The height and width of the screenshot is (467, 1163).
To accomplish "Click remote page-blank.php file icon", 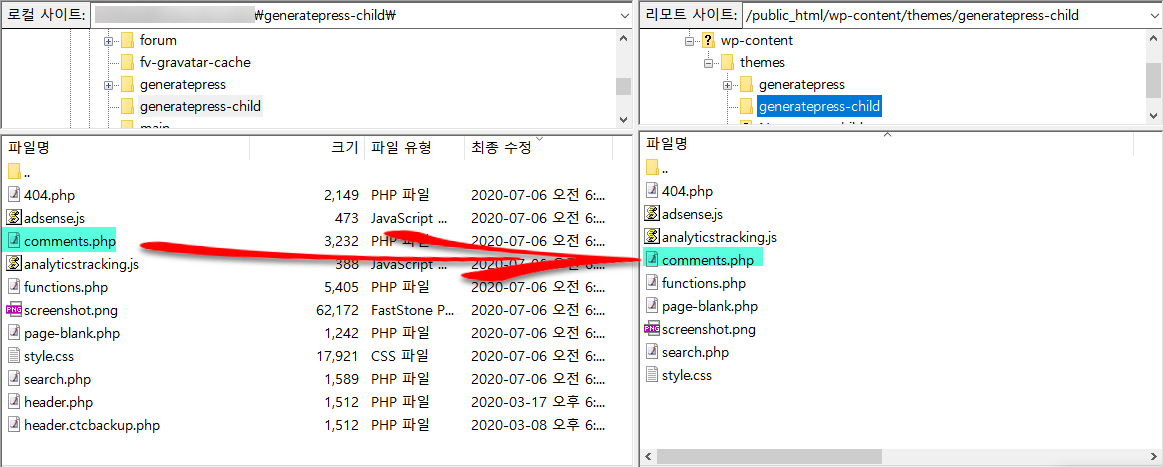I will 652,305.
